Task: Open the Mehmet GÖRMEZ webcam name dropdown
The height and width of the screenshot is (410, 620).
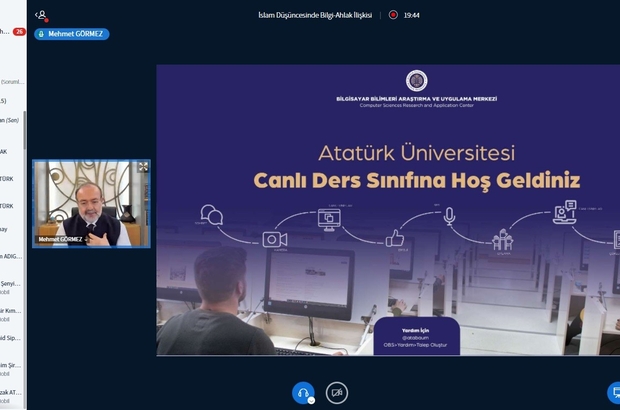Action: 62,239
